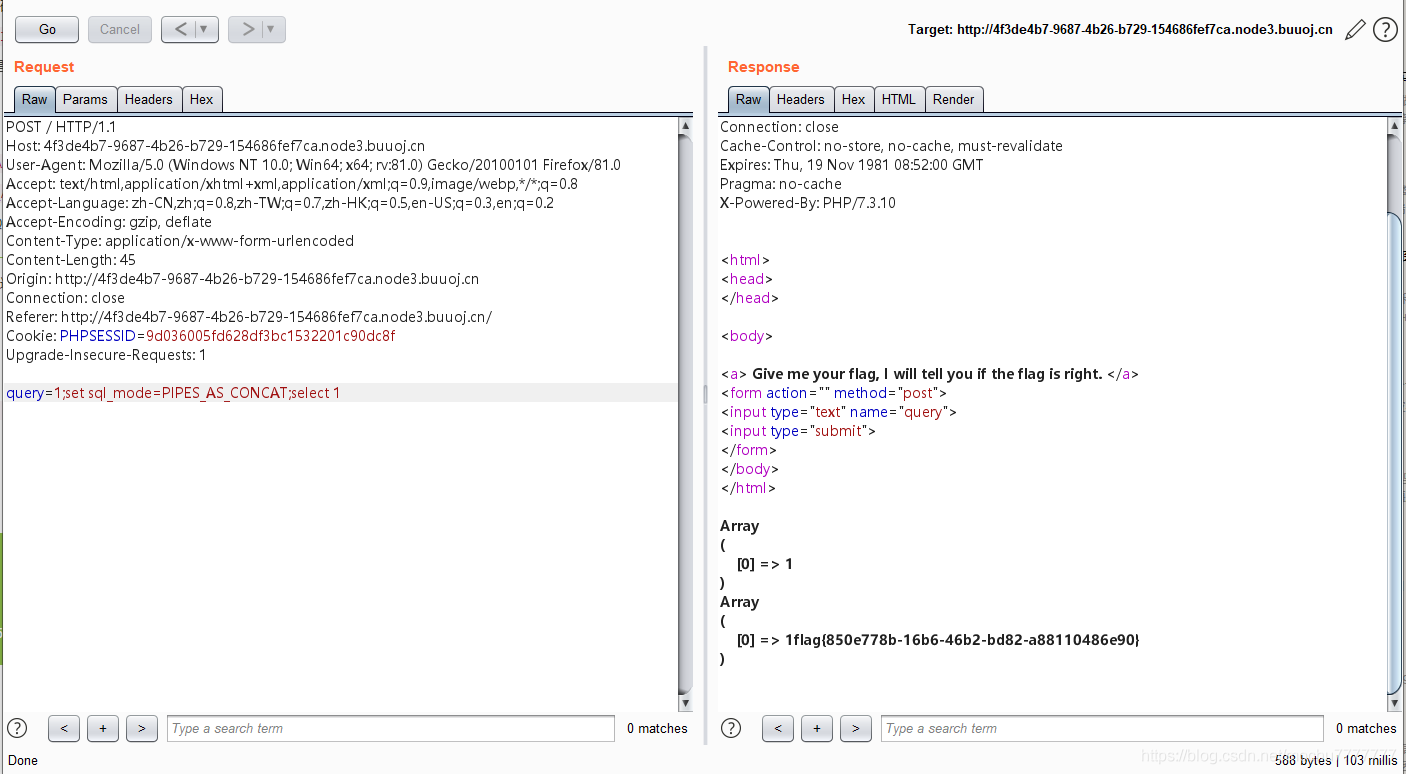Open the forward-history dropdown arrow

[273, 29]
